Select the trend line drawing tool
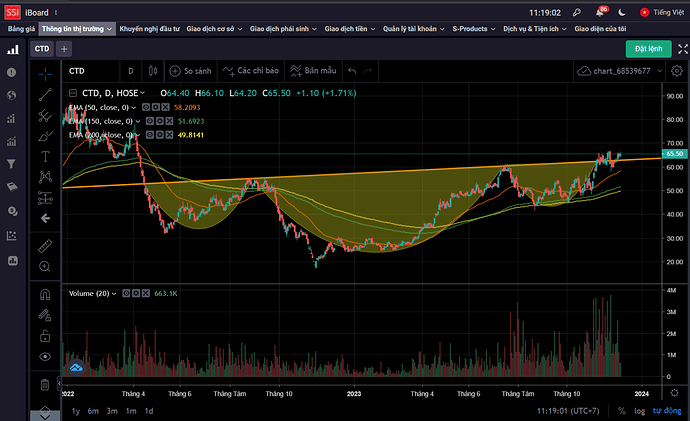 45,95
